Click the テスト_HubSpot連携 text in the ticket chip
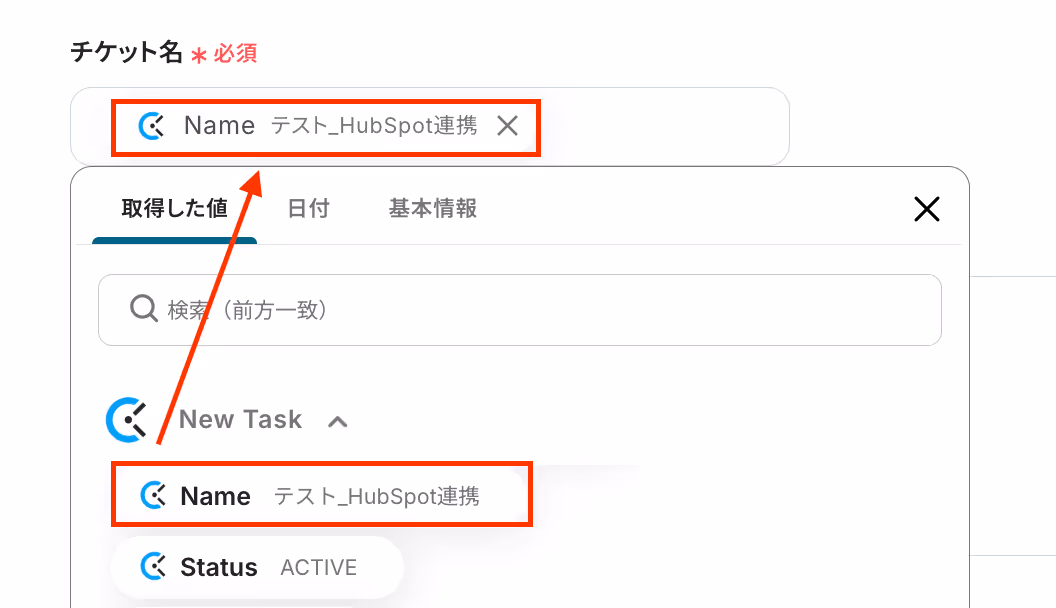Viewport: 1056px width, 608px height. click(x=374, y=126)
